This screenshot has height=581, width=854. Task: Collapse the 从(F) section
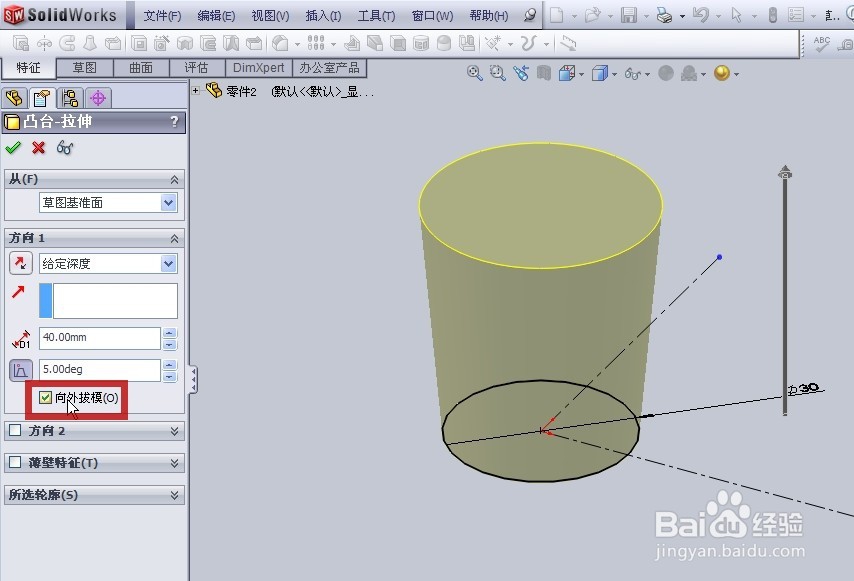click(174, 179)
